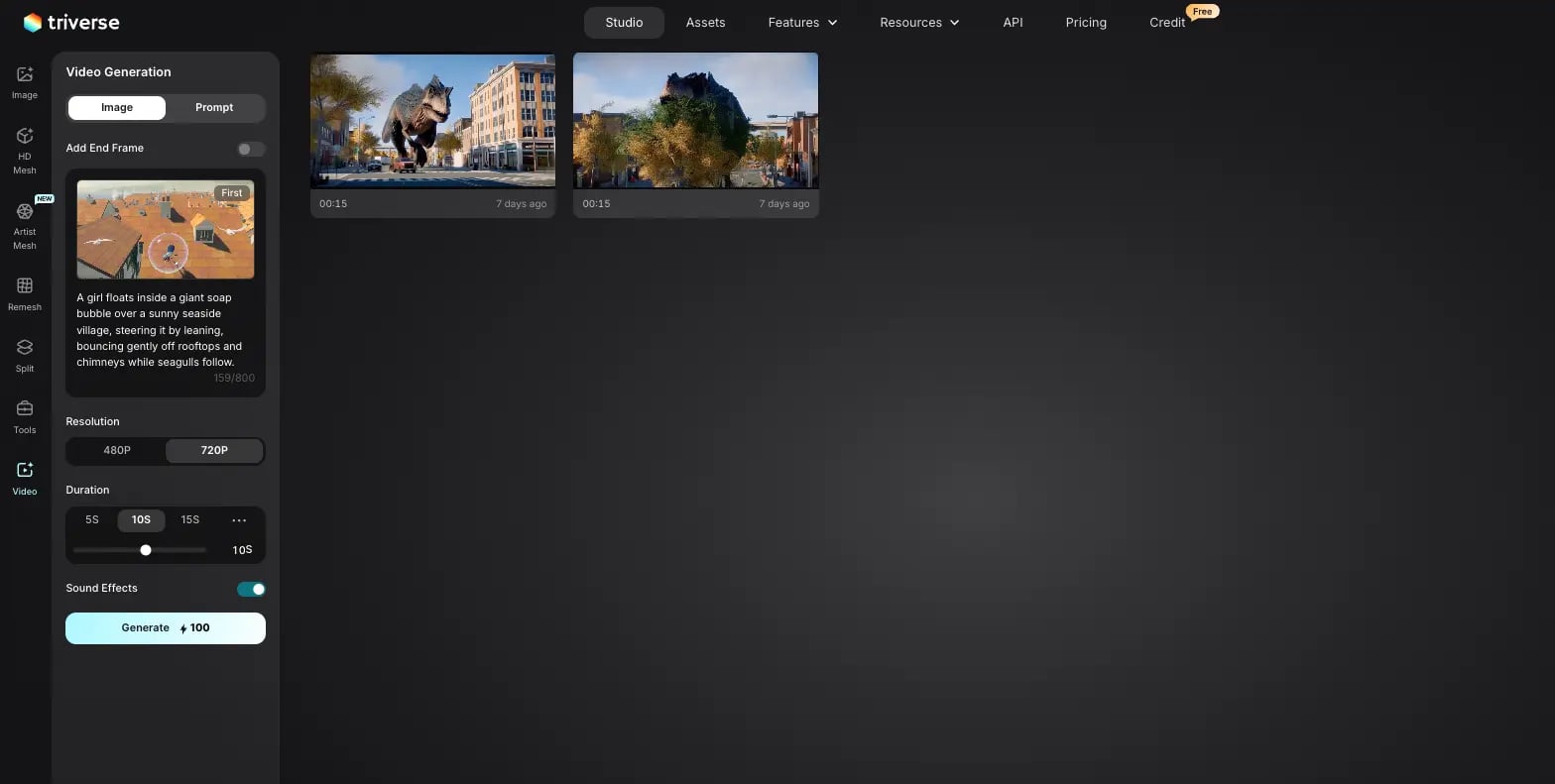This screenshot has width=1555, height=784.
Task: Expand the Features menu
Action: tap(802, 22)
